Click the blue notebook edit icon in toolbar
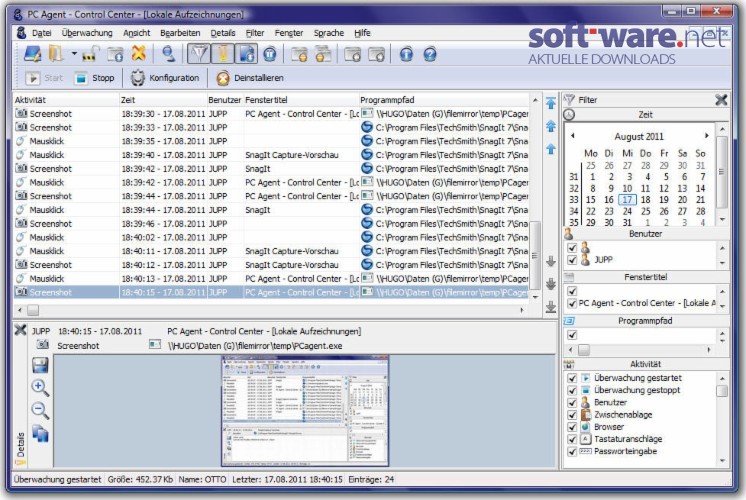The width and height of the screenshot is (746, 500). click(32, 54)
